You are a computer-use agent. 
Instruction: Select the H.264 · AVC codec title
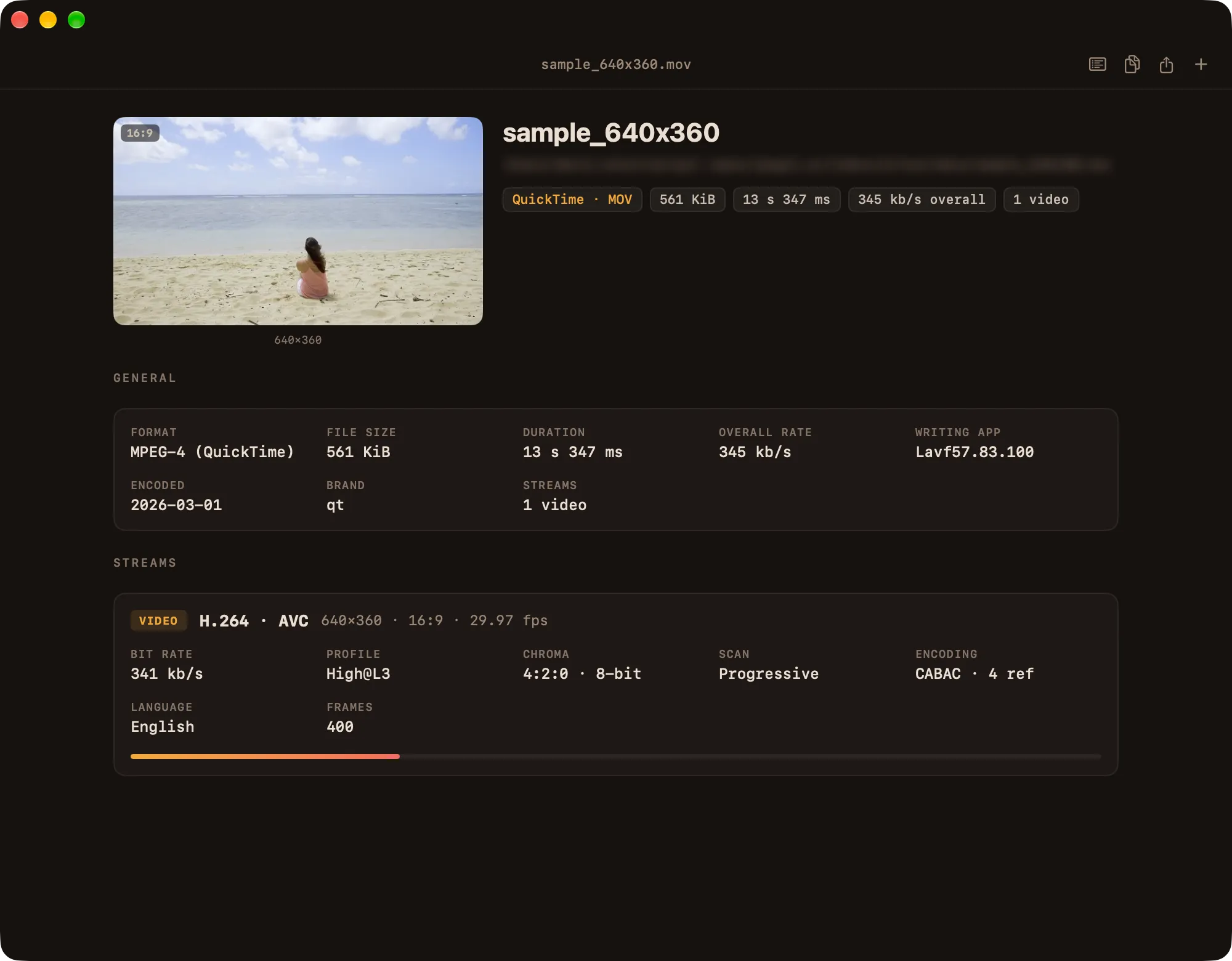[x=254, y=620]
